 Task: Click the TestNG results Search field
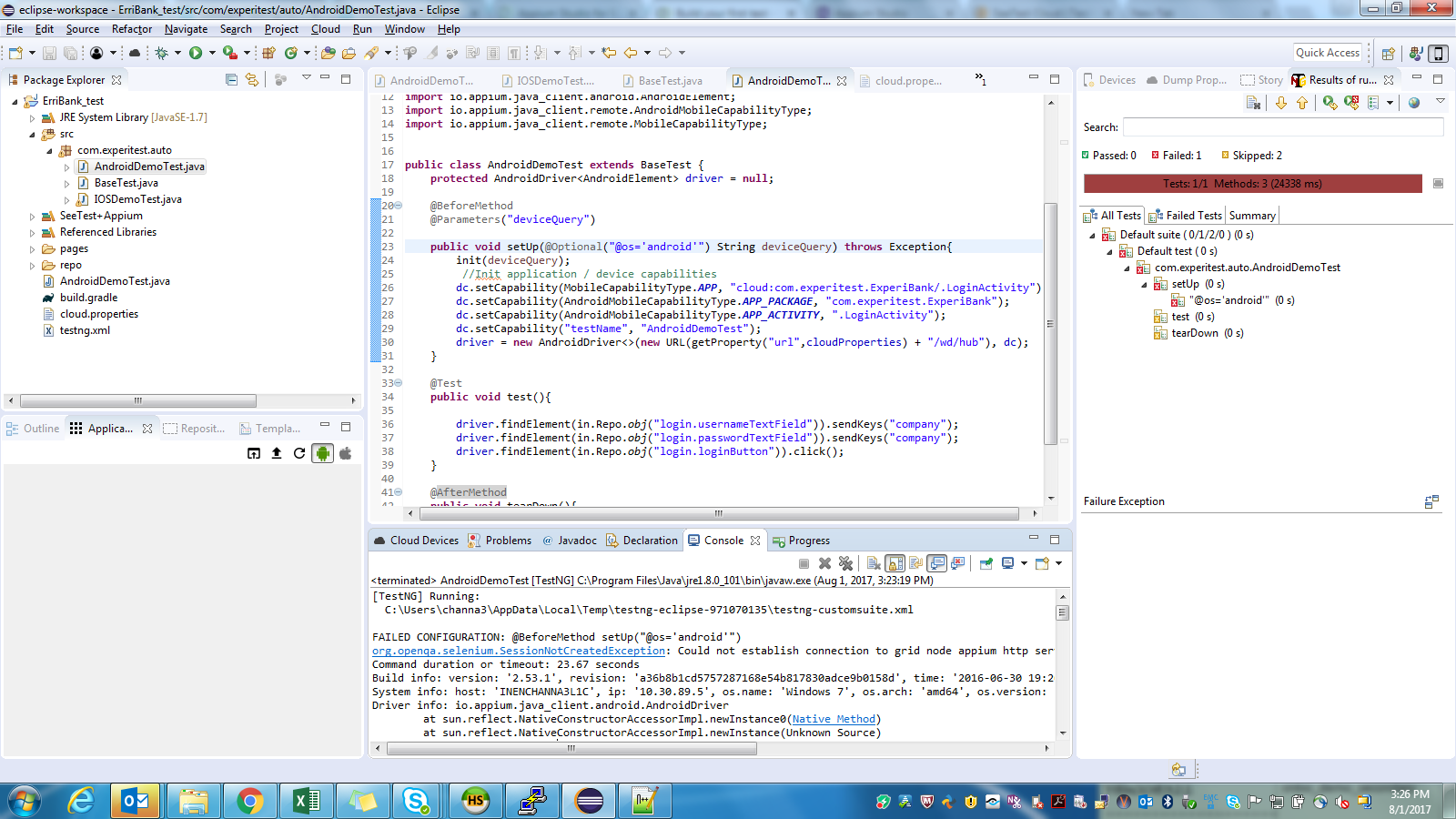[x=1282, y=127]
